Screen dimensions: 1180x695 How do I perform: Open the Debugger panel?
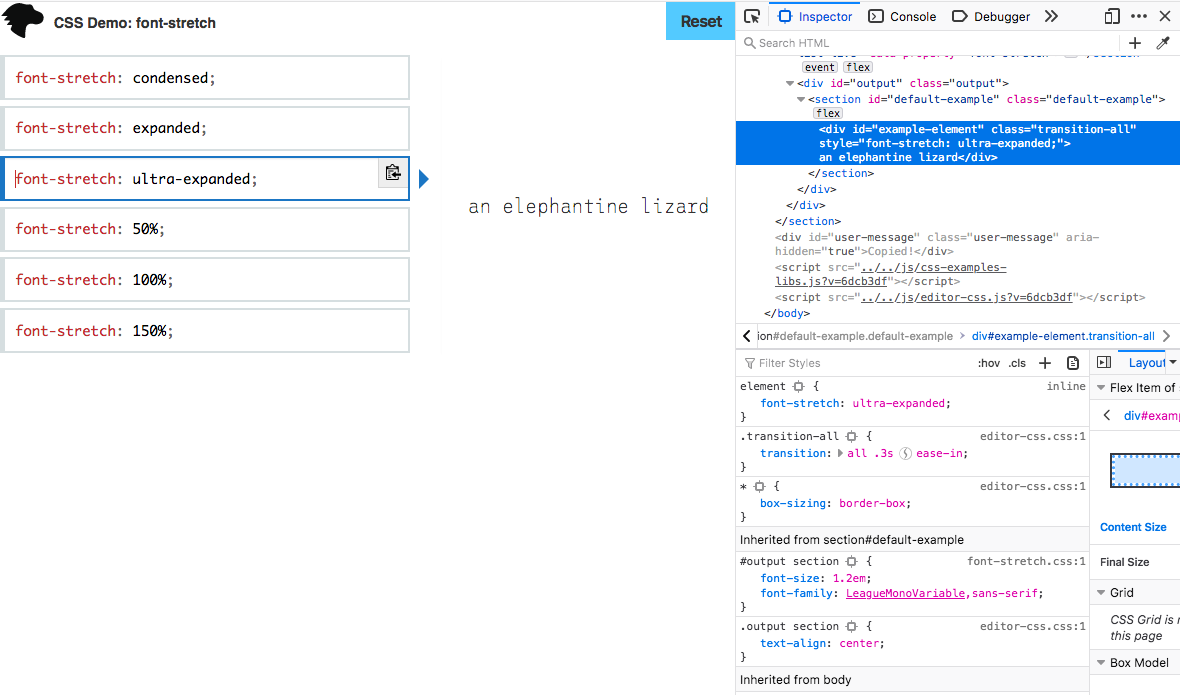[x=990, y=16]
